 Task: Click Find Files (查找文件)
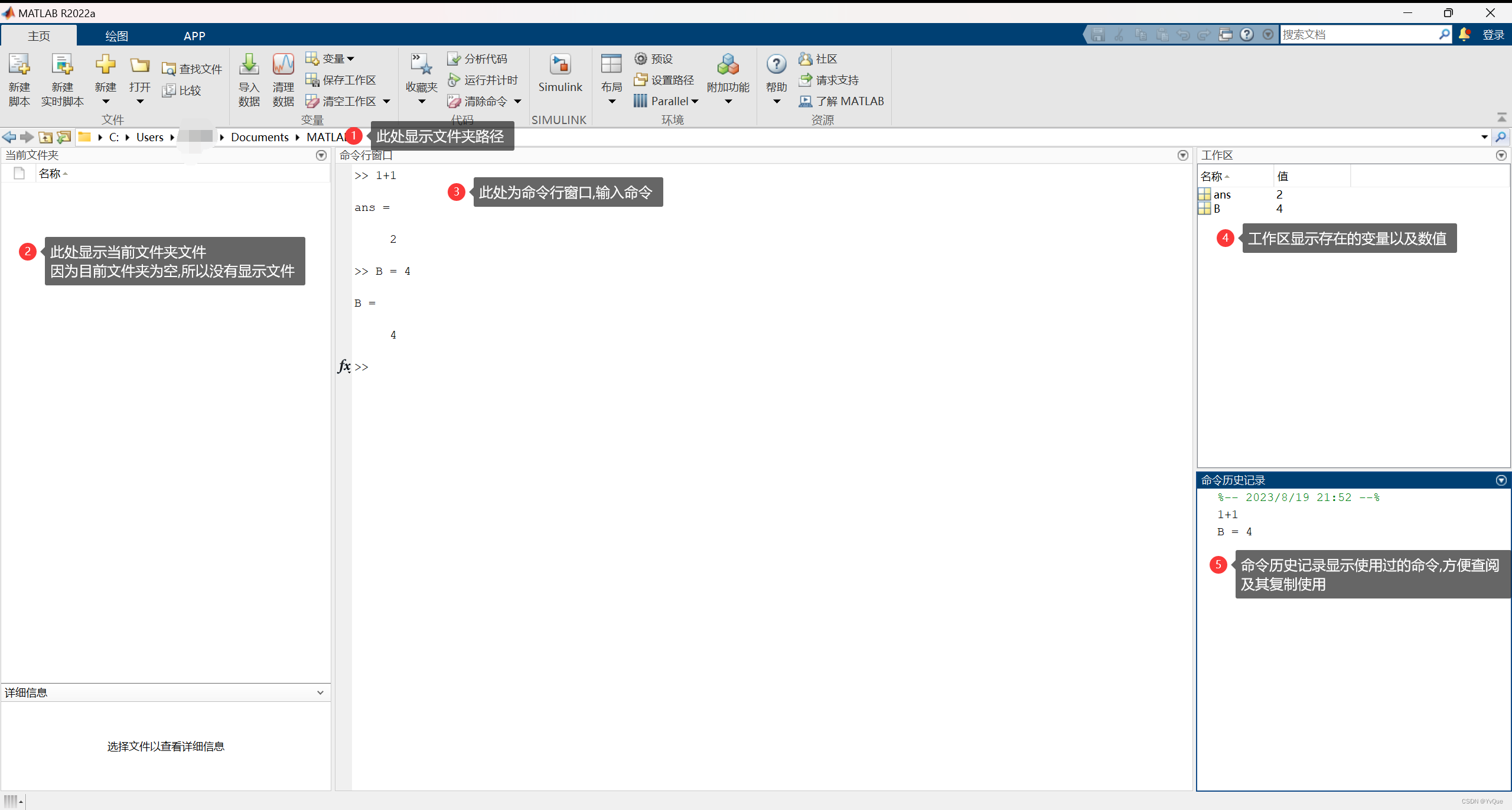(x=193, y=69)
